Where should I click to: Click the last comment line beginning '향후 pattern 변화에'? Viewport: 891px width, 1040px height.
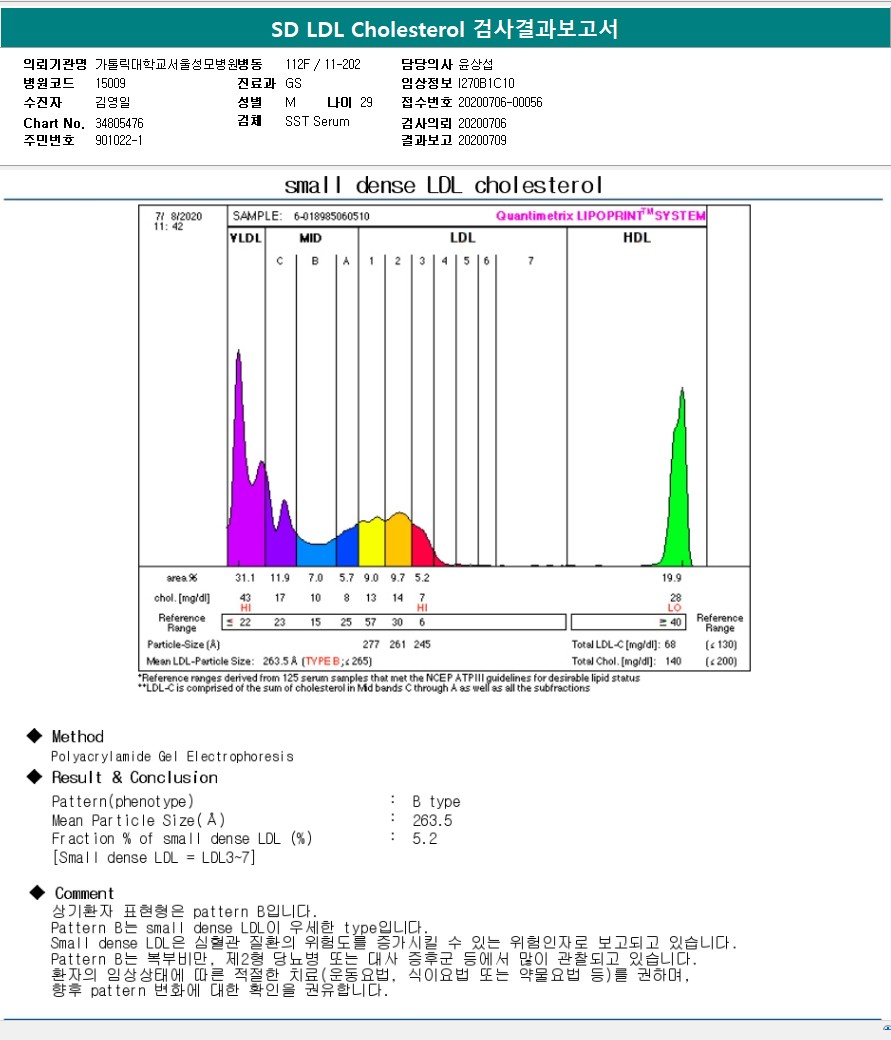(x=220, y=990)
